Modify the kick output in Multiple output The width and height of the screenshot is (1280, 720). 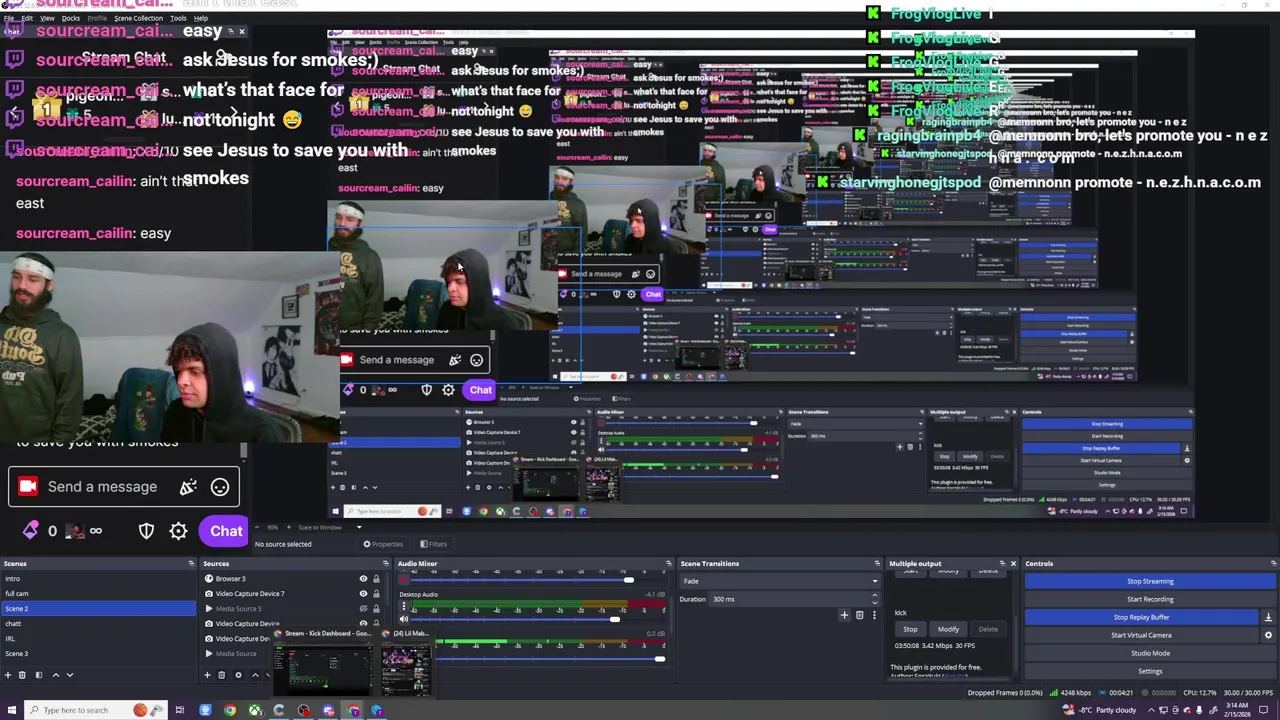tap(948, 629)
